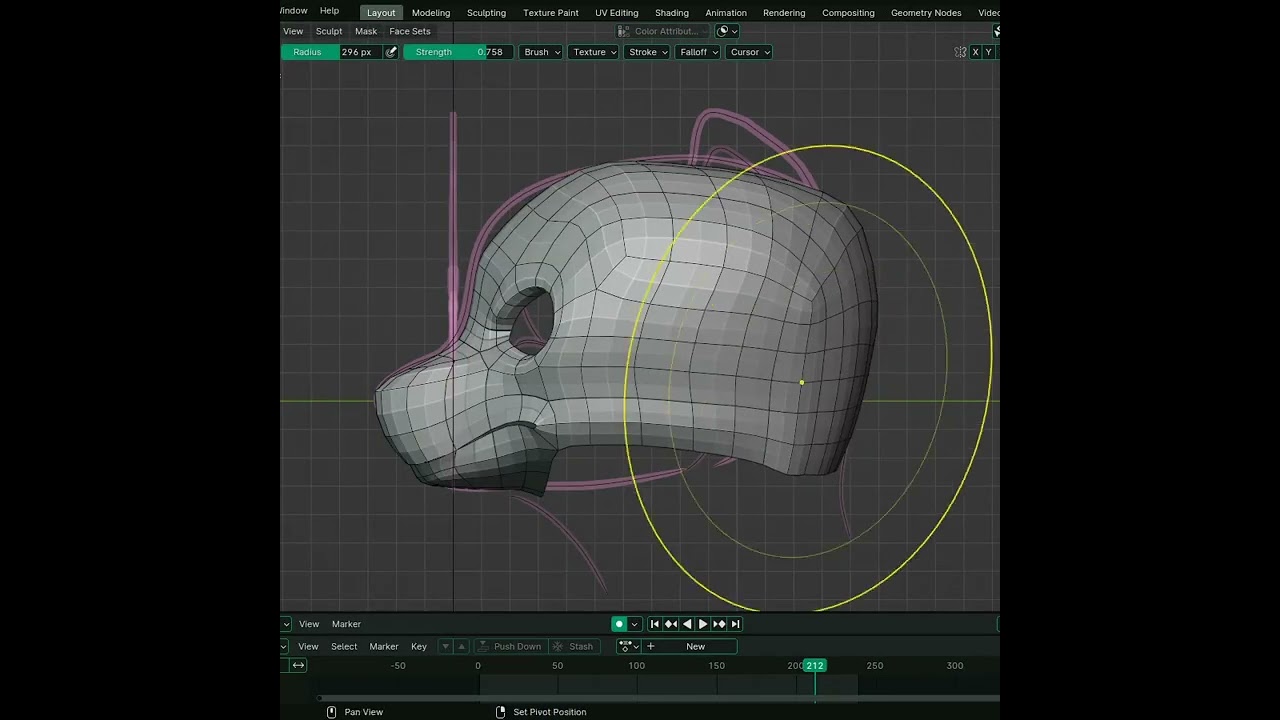The image size is (1280, 720).
Task: Click the Pan View mouse icon
Action: point(331,712)
